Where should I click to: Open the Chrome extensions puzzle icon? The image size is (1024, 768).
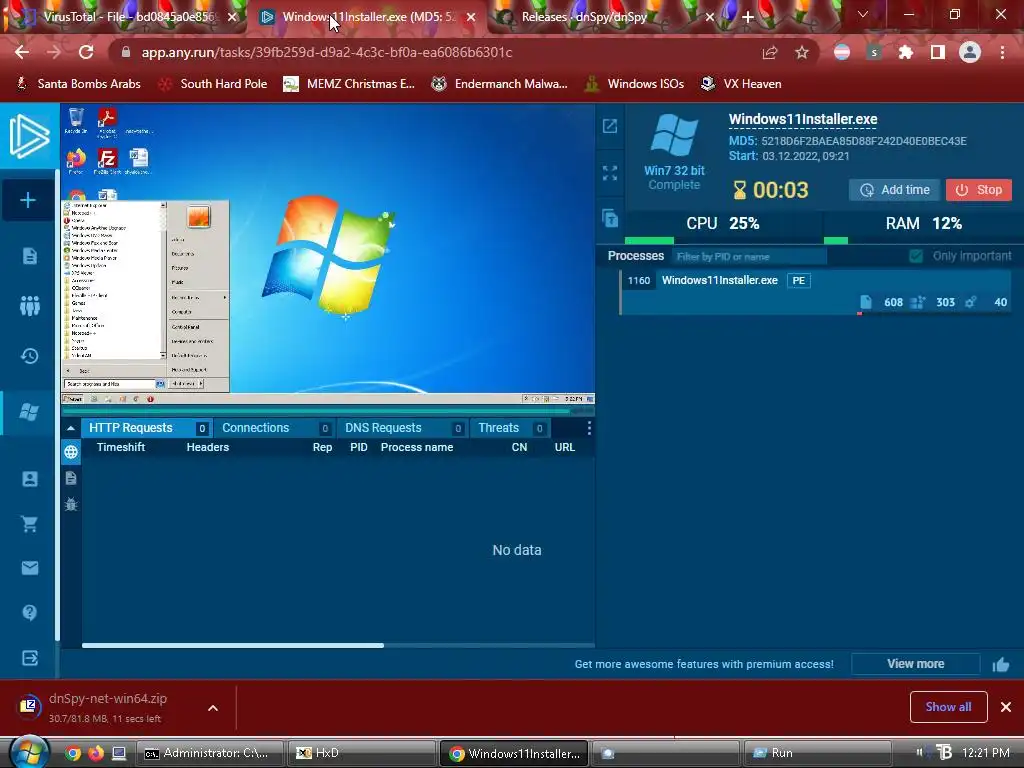pos(906,52)
